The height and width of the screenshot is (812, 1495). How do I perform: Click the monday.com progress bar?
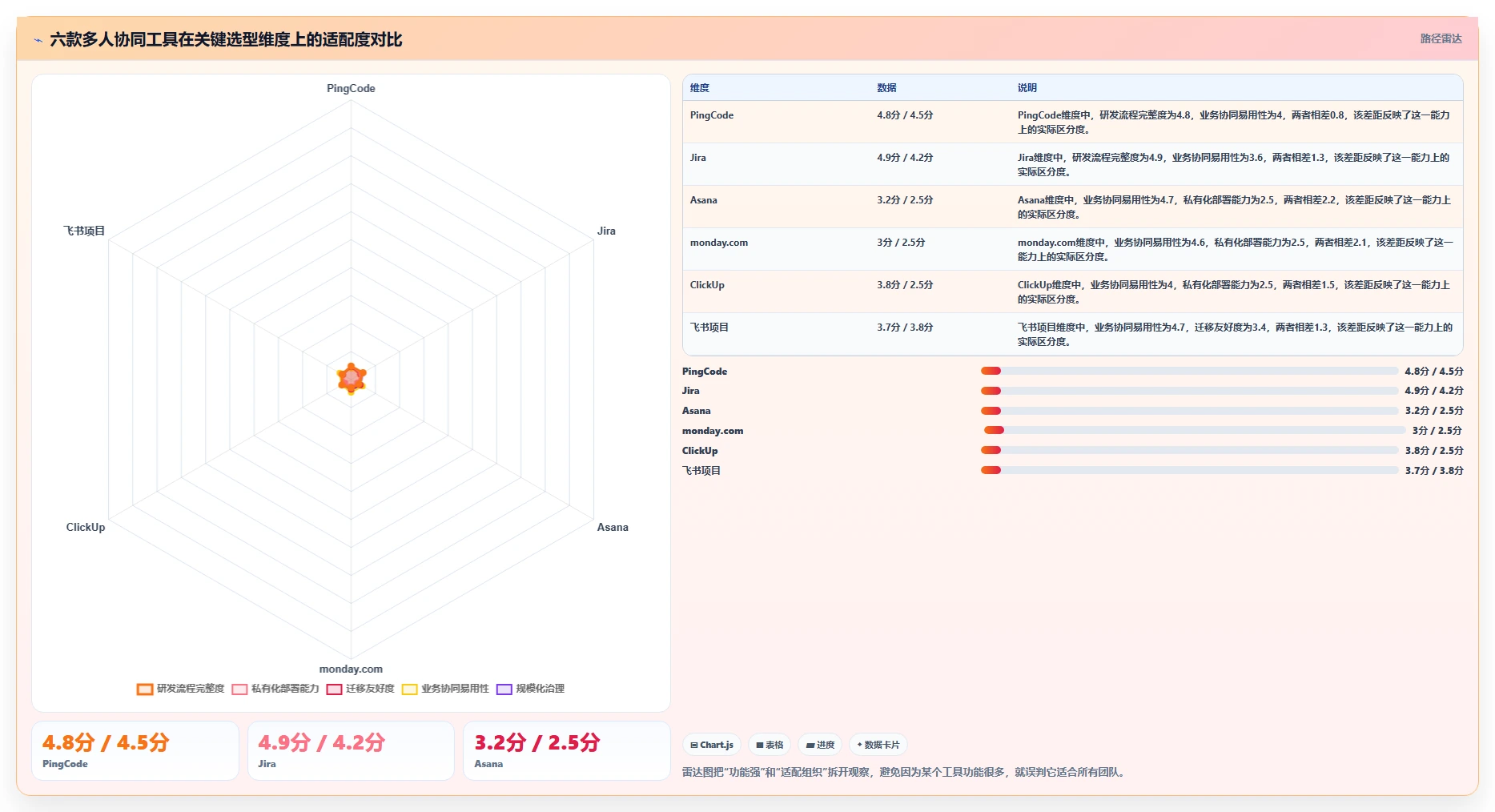click(x=1195, y=430)
